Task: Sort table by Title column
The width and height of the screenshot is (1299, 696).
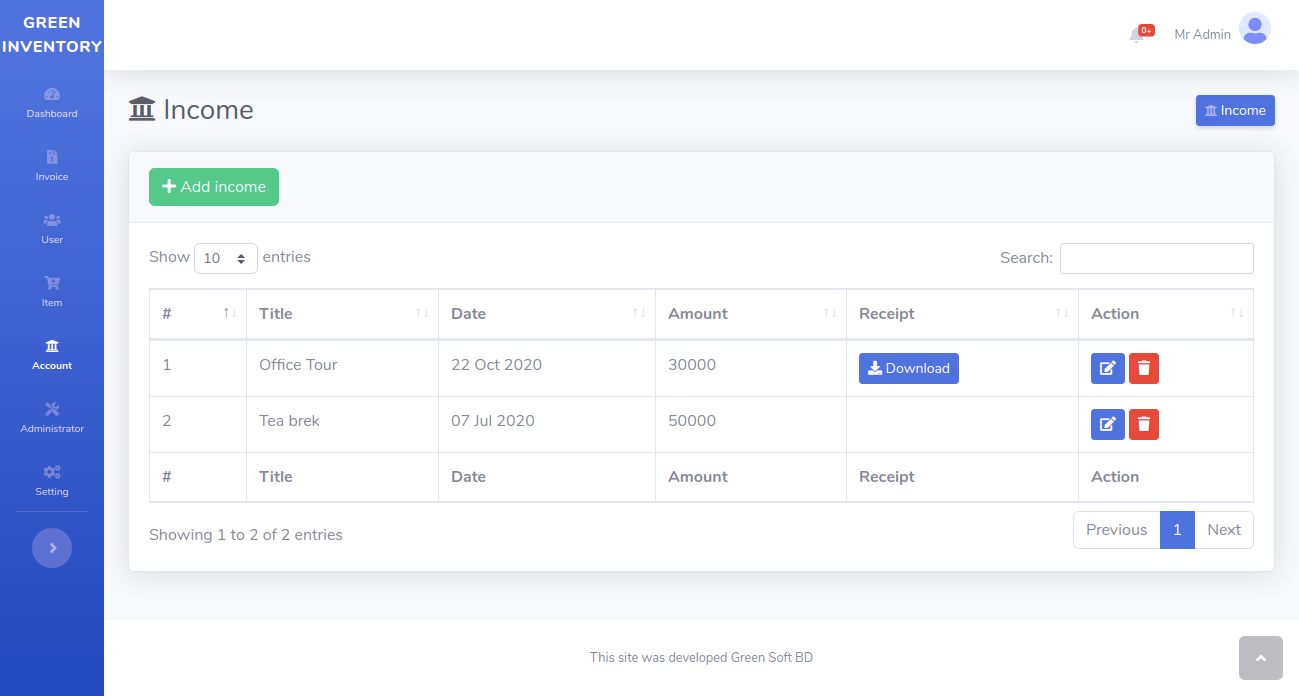Action: click(342, 314)
